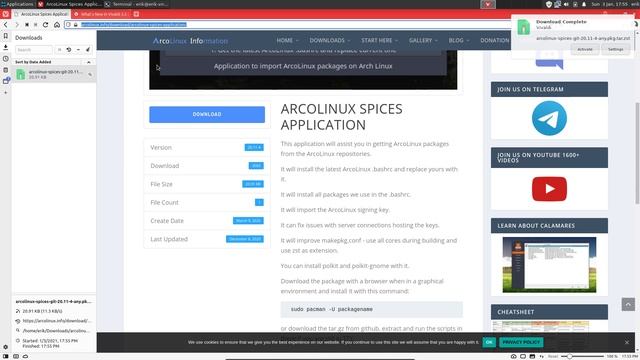
Task: Click the ArcoLinux Information site logo
Action: (190, 41)
